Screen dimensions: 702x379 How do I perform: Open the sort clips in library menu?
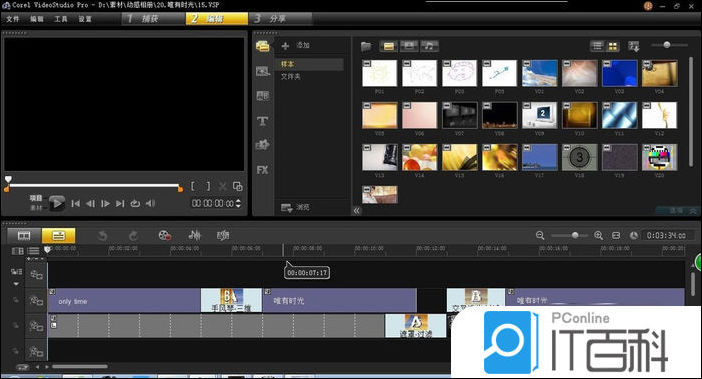point(634,46)
